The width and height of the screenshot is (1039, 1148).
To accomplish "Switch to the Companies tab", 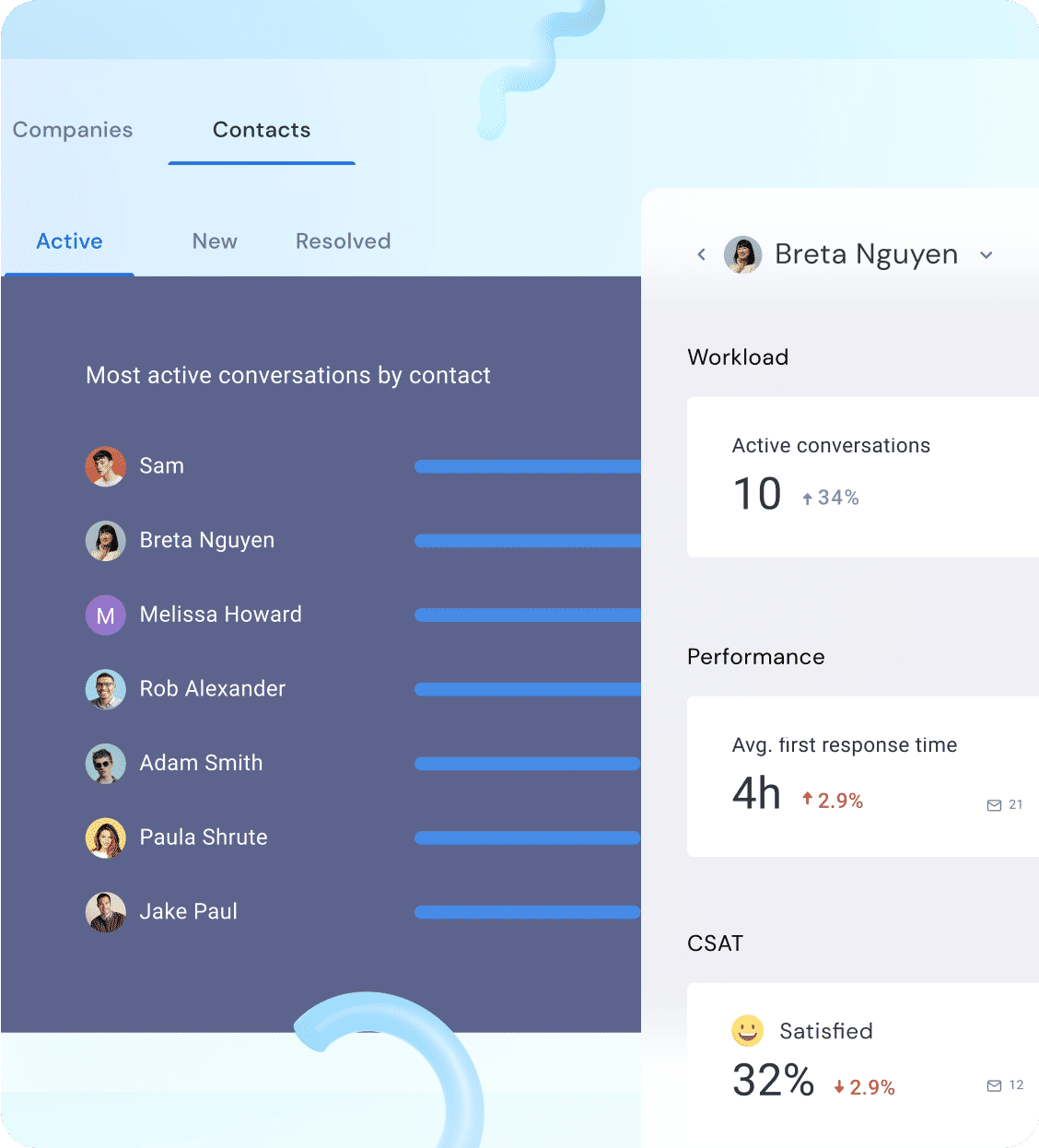I will (72, 130).
